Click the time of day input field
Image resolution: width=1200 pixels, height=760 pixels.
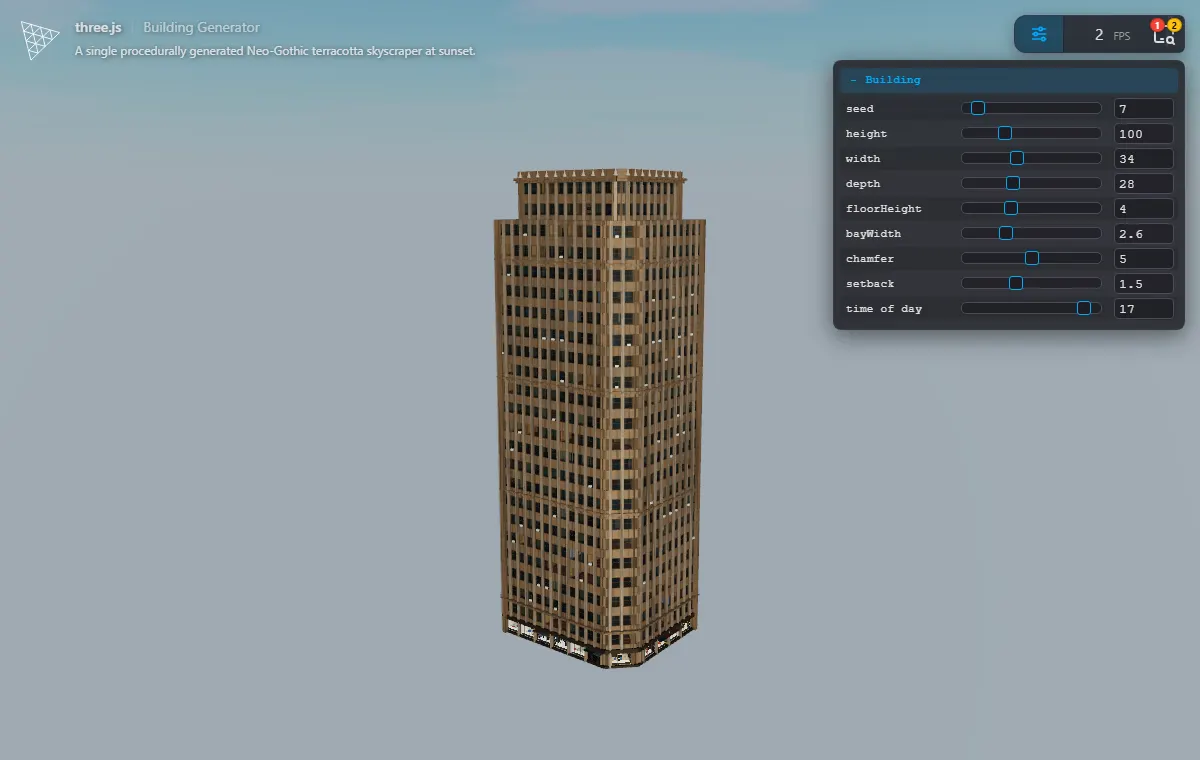(1144, 308)
